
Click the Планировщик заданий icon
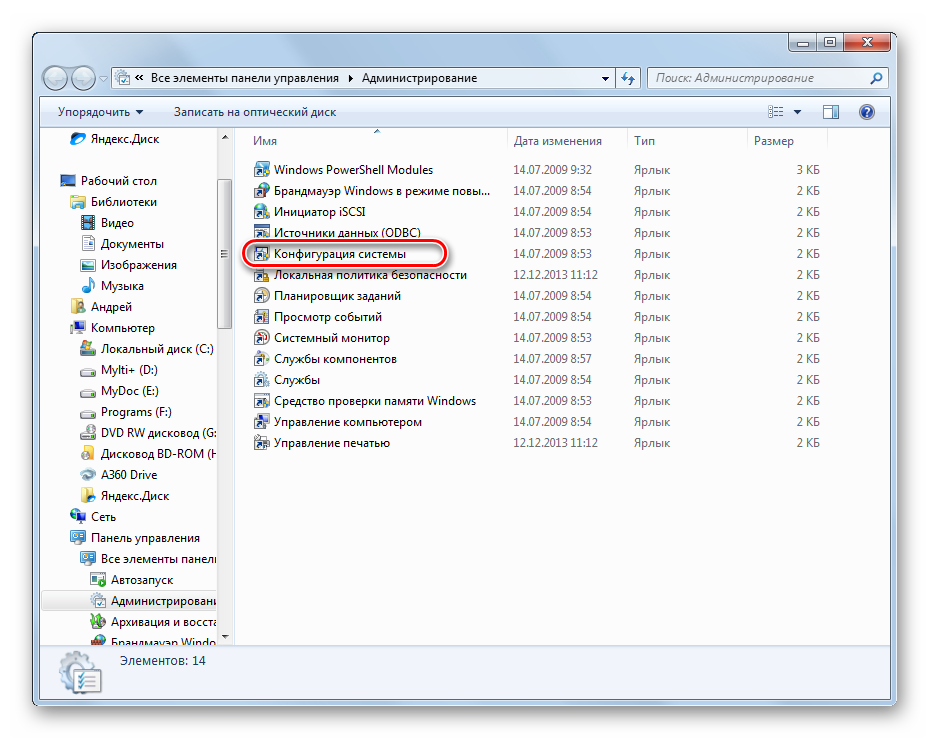click(x=262, y=296)
